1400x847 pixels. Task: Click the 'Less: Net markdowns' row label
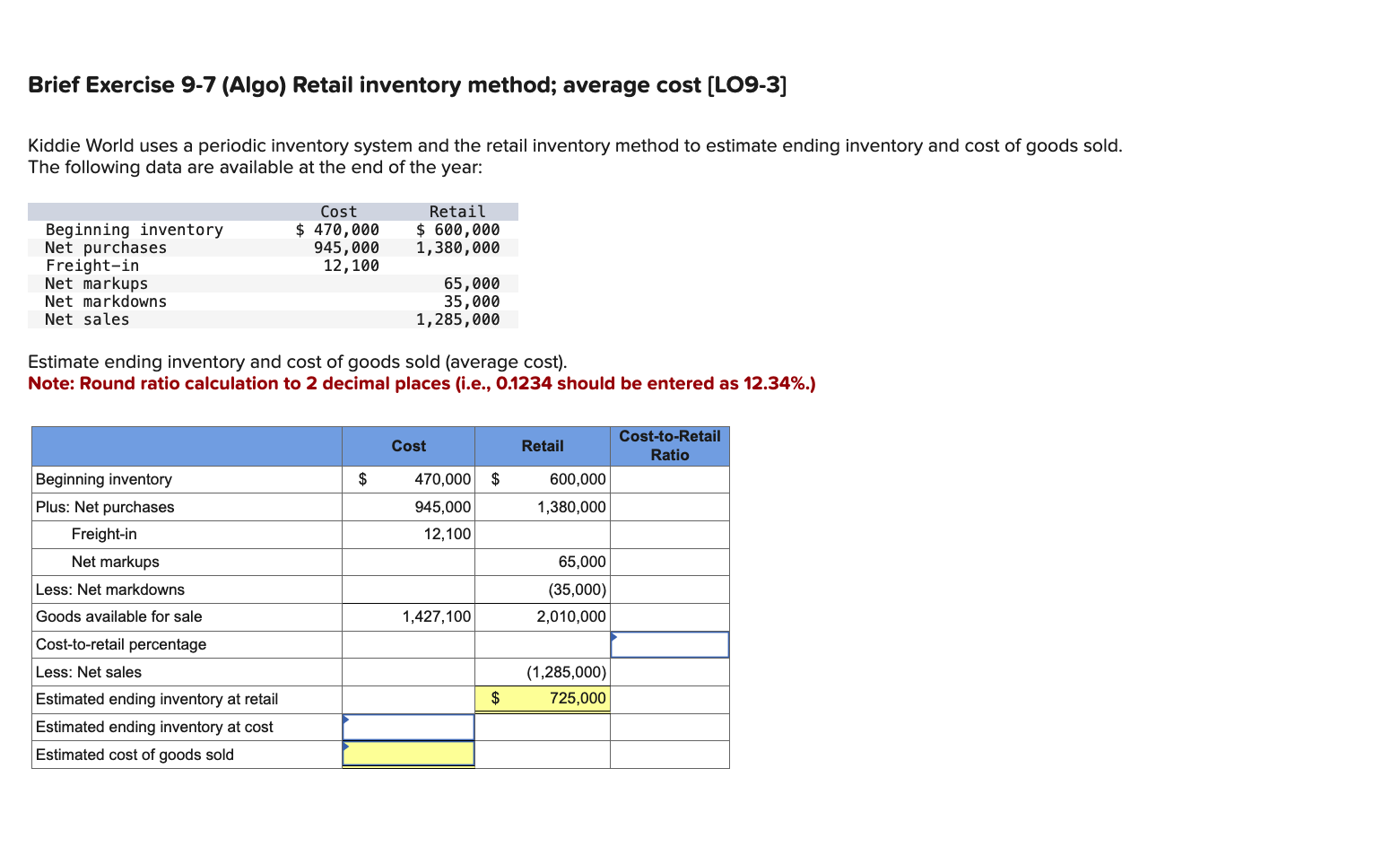click(110, 589)
